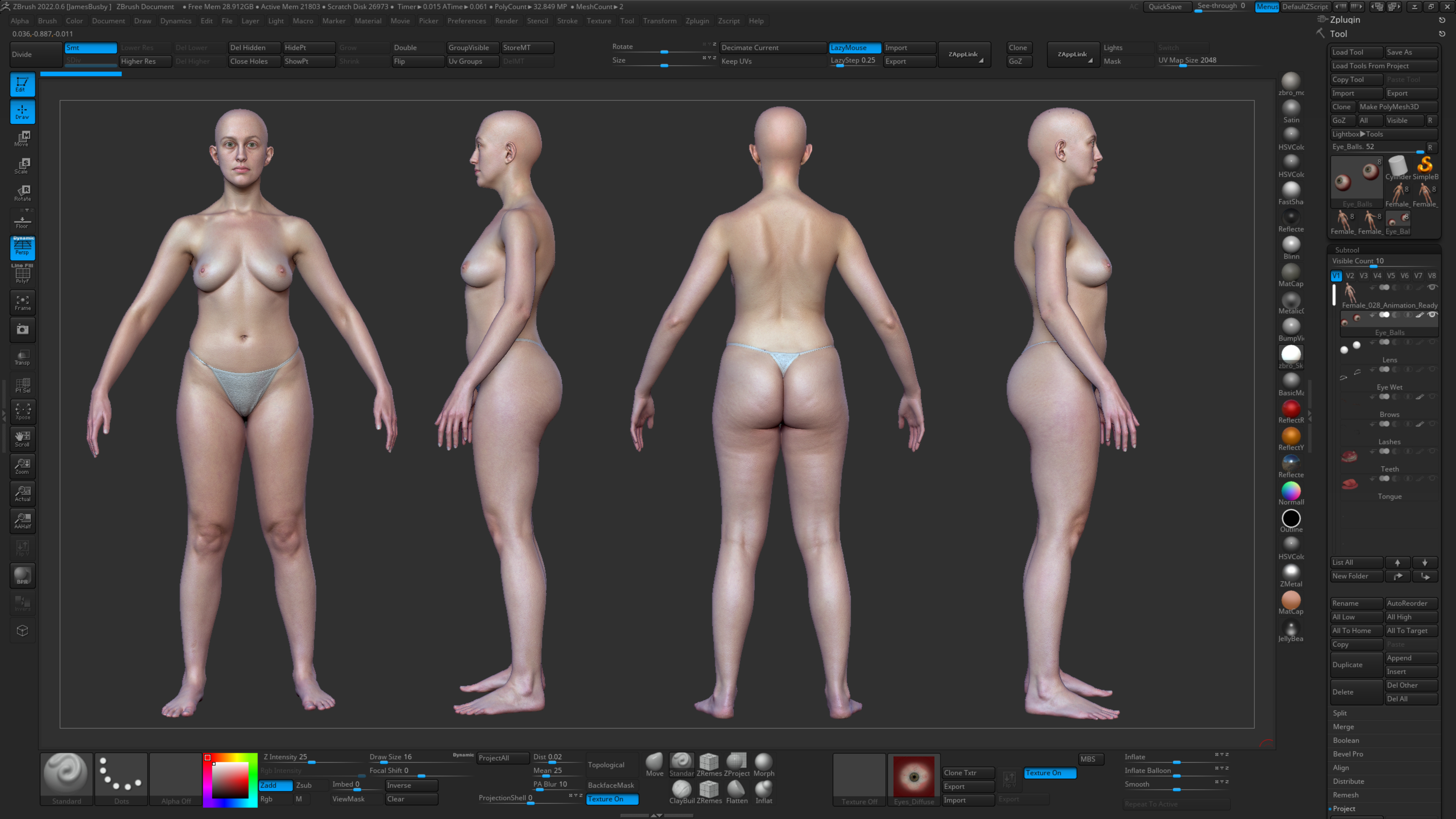Select the Rotate tool icon
This screenshot has width=1456, height=819.
click(x=23, y=193)
